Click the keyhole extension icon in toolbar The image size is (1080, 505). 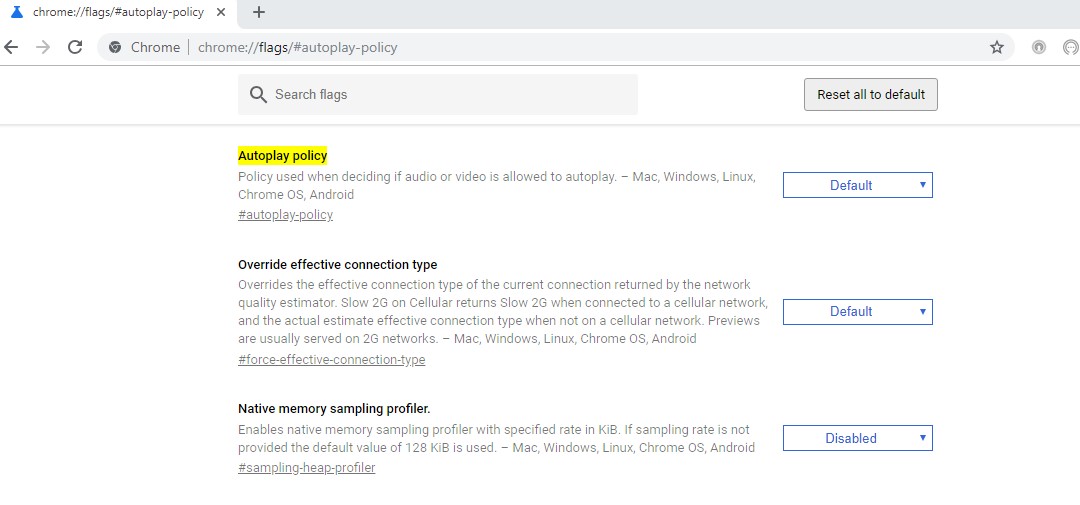(x=1039, y=47)
